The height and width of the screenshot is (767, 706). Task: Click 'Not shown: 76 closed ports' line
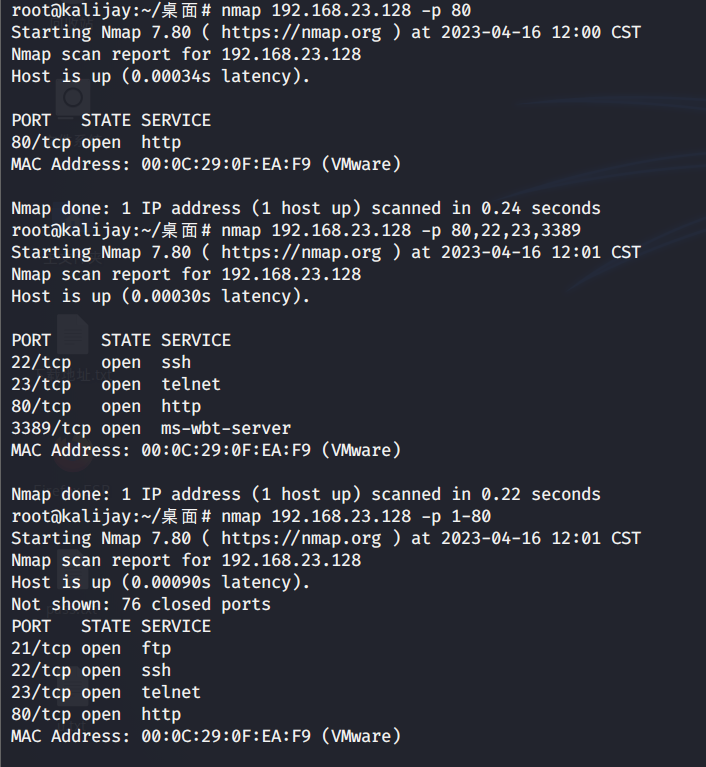141,604
